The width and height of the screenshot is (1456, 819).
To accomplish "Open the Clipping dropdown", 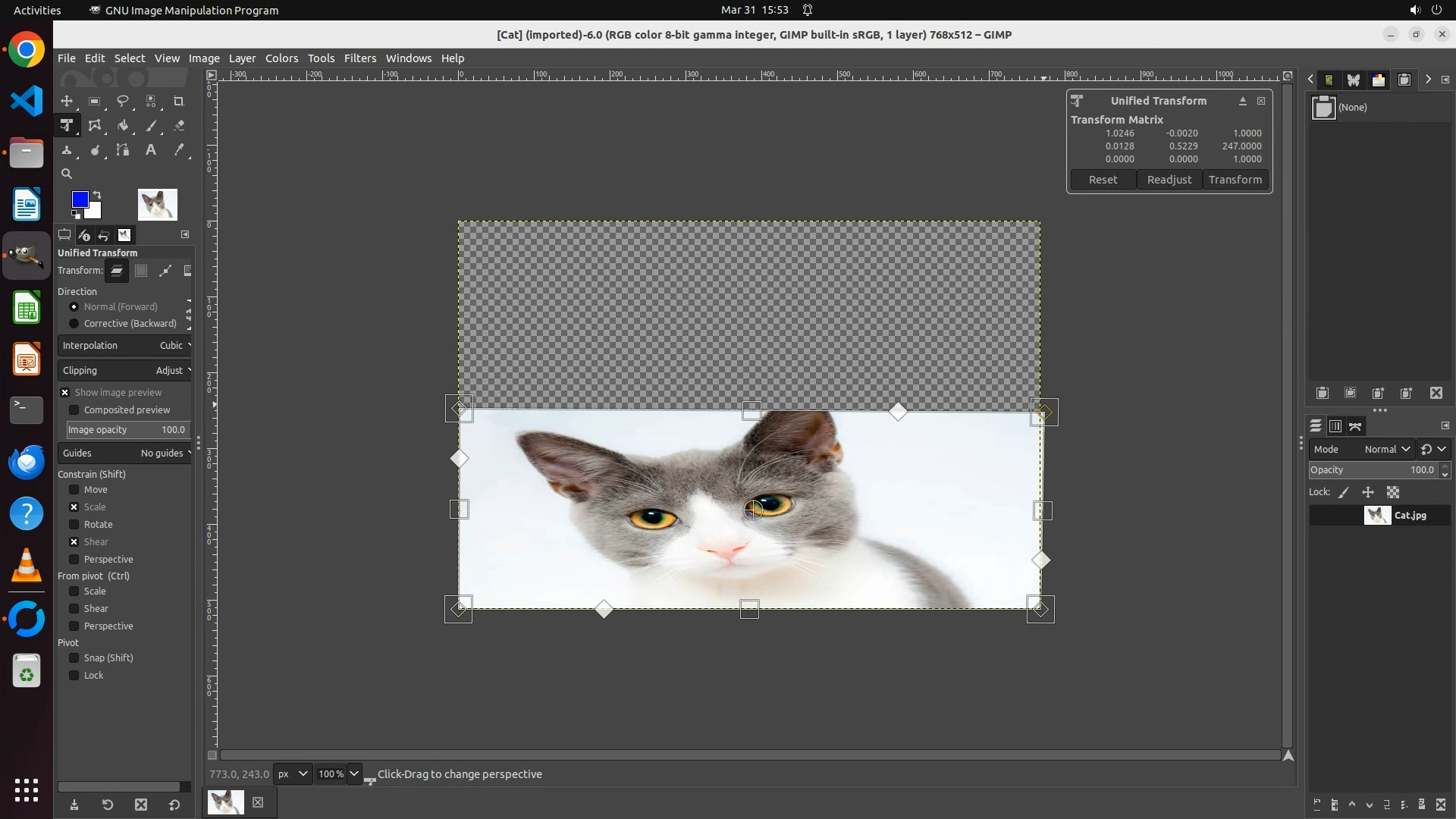I will point(125,371).
